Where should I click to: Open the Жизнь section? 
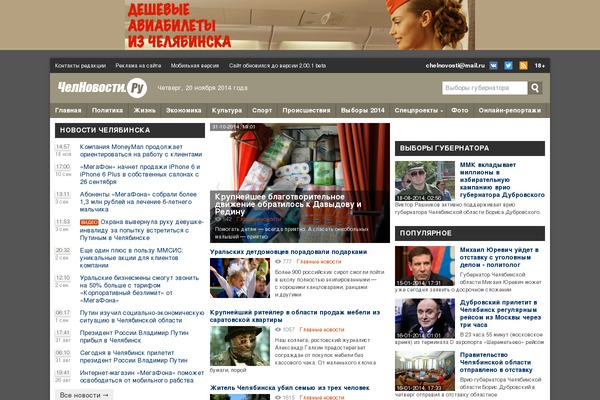144,111
